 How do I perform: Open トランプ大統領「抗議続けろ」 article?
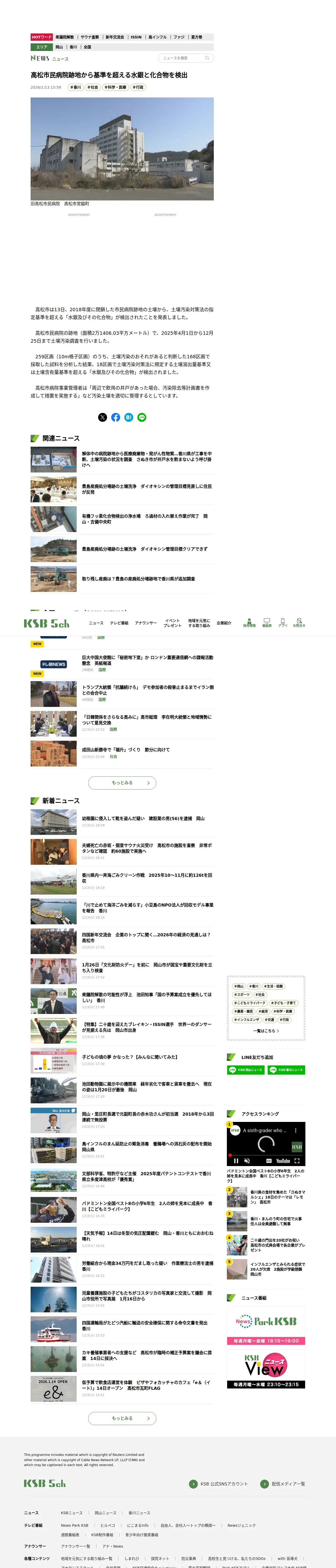tap(122, 693)
